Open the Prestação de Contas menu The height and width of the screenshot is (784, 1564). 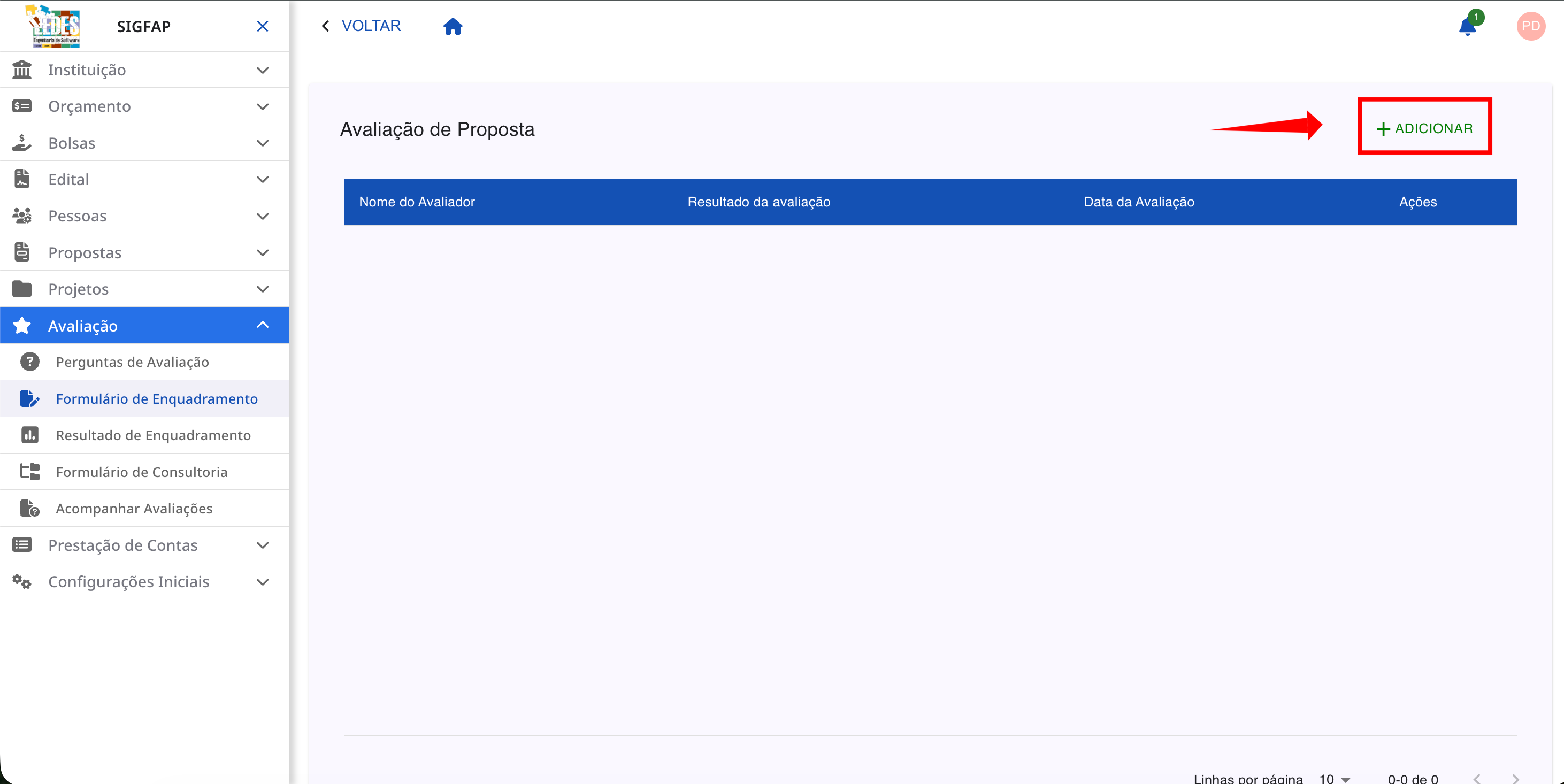click(x=144, y=545)
